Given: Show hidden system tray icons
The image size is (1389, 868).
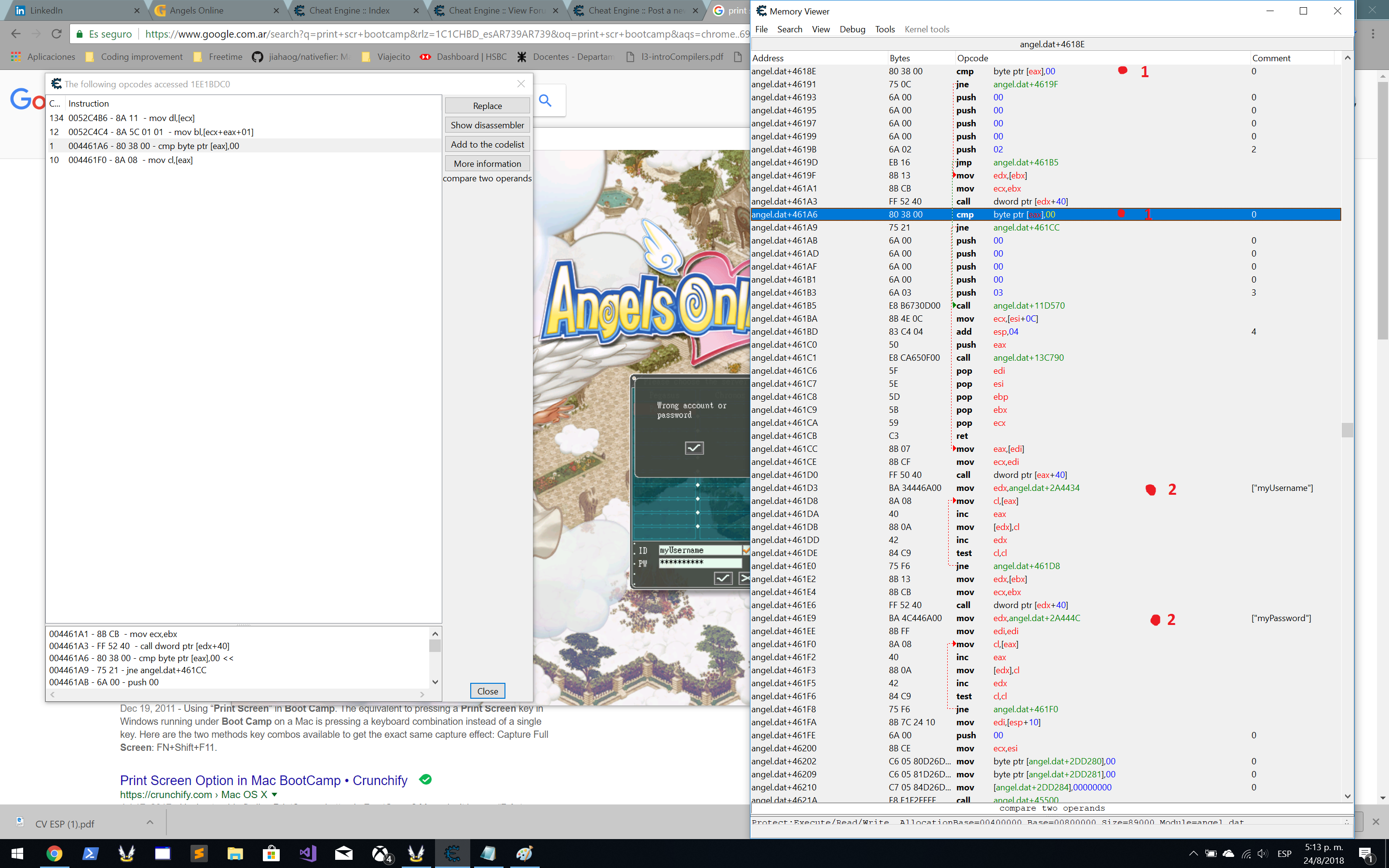Looking at the screenshot, I should click(x=1193, y=853).
